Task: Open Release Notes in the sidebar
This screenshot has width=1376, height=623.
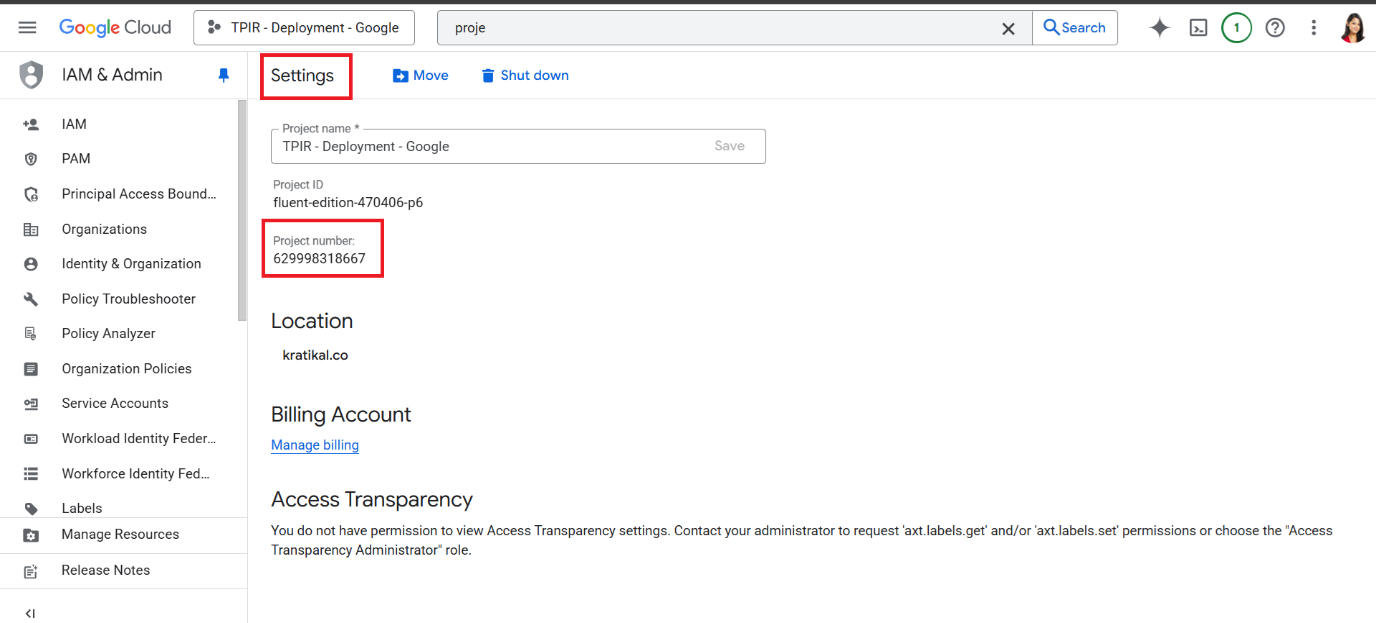Action: (121, 571)
